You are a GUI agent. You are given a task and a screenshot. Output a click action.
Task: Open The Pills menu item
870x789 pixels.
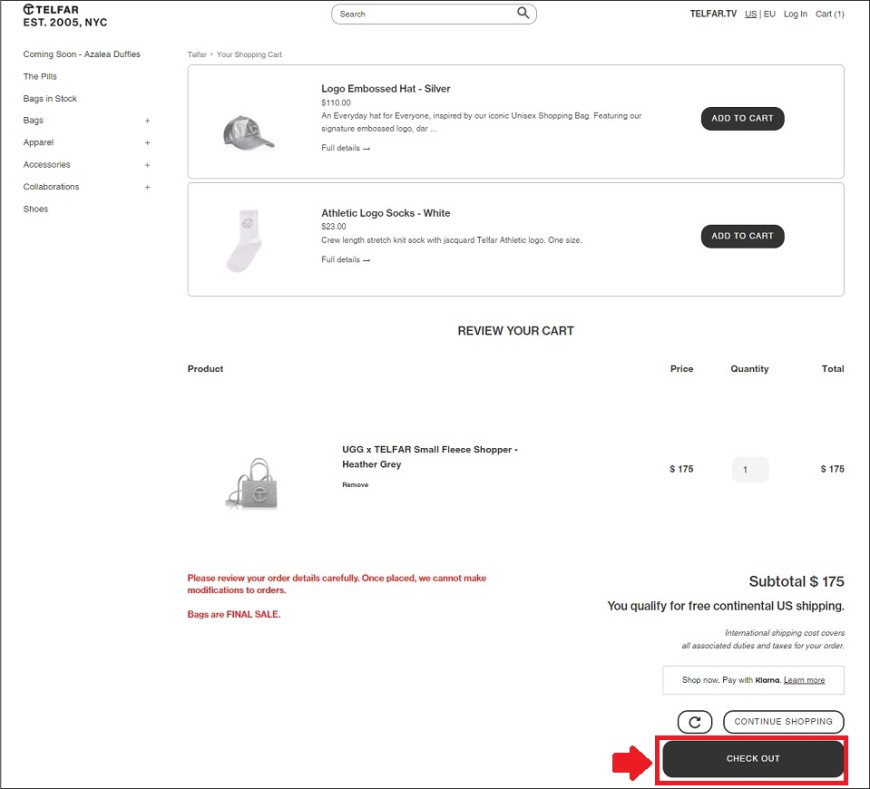pos(40,76)
